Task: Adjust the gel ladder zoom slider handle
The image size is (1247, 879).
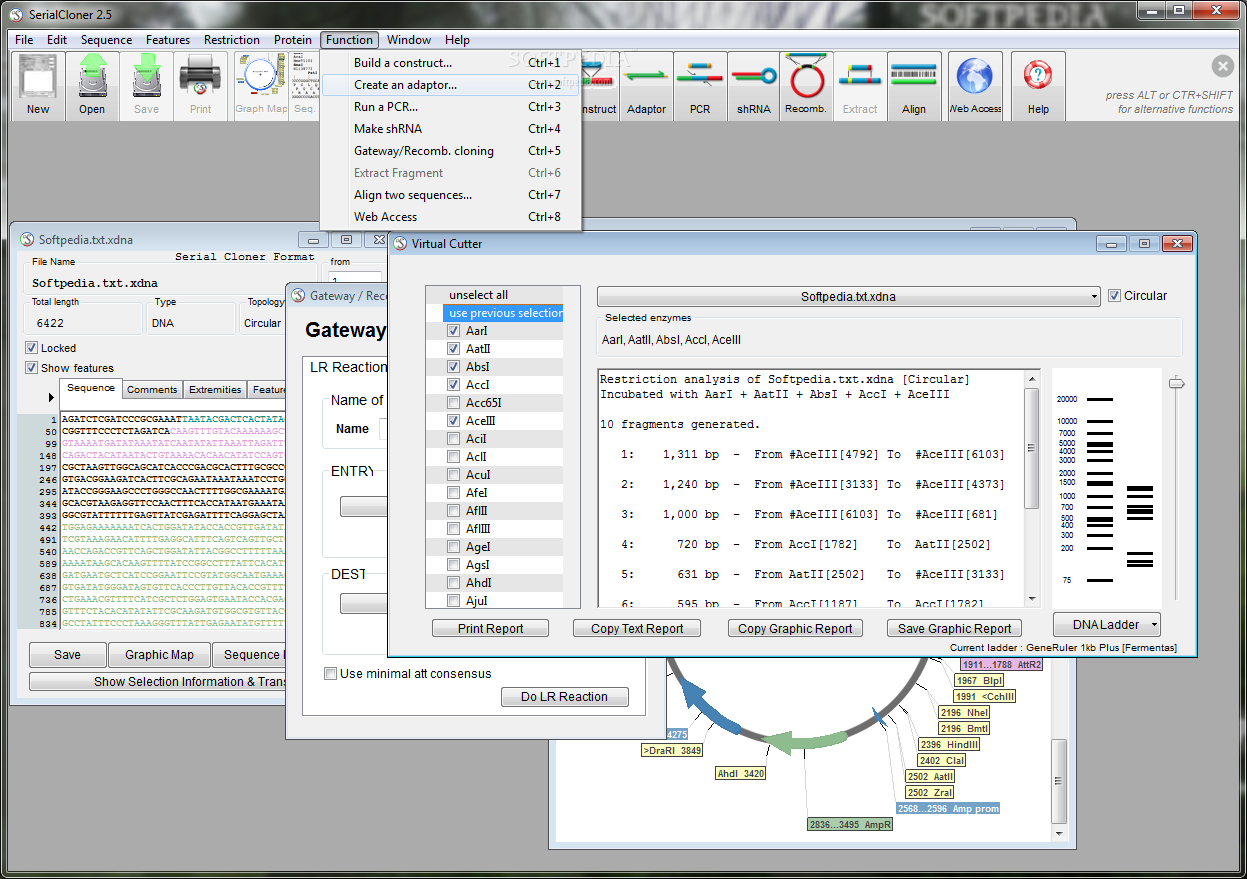Action: coord(1177,382)
